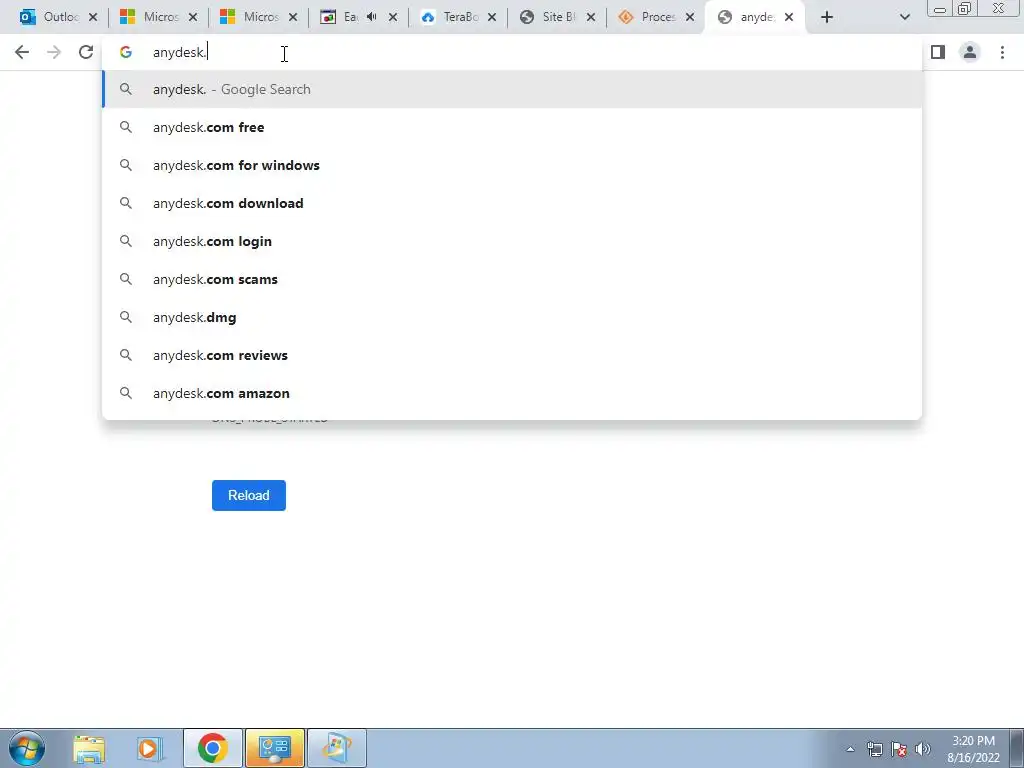
Task: Choose suggestion 'anydesk.com for windows'
Action: (x=512, y=165)
